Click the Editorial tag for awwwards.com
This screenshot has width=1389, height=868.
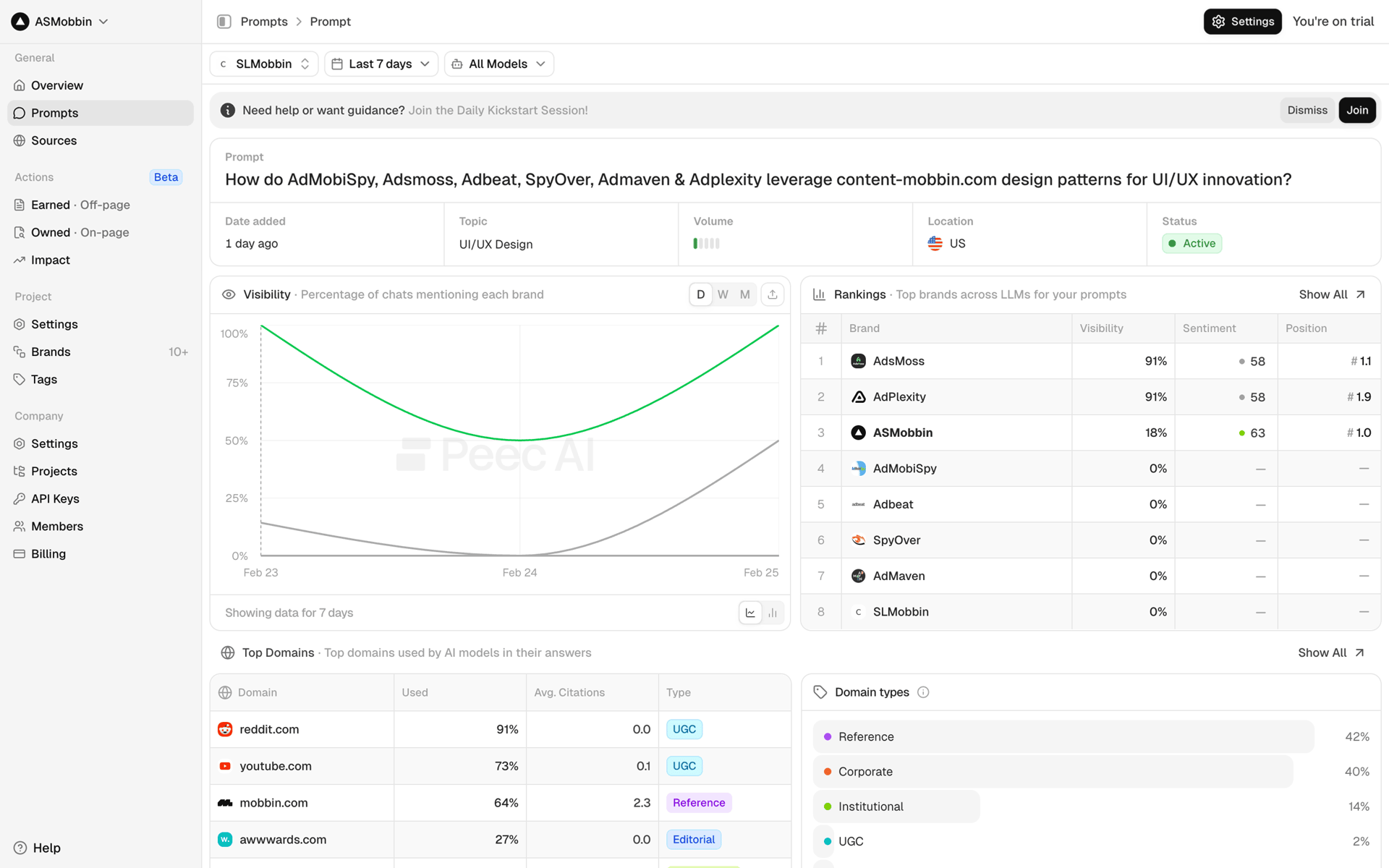click(694, 839)
